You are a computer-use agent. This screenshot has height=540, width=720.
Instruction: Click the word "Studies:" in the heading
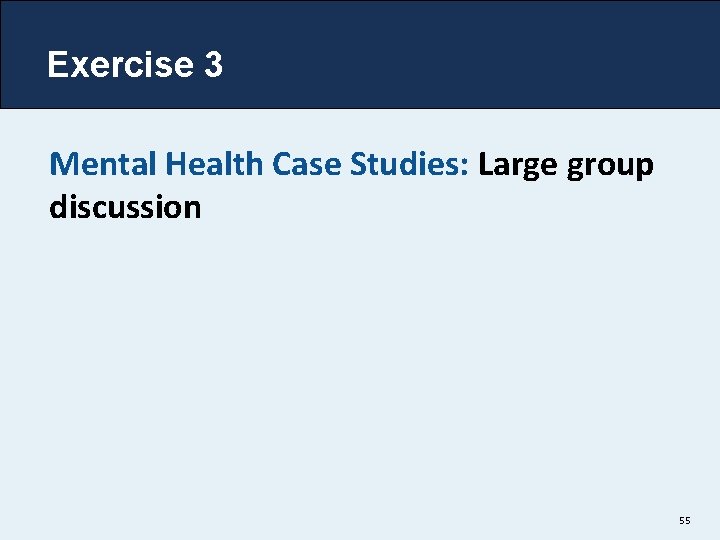coord(409,164)
